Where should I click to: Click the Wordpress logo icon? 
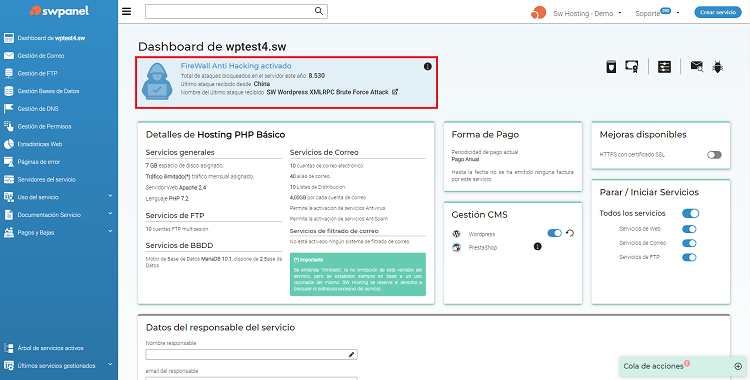tap(456, 234)
